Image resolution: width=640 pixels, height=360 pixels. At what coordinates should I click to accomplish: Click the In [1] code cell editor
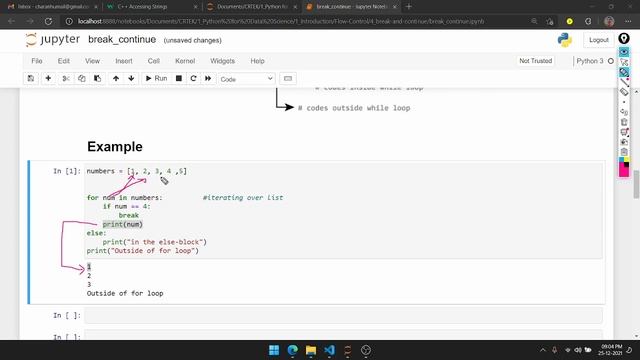coord(343,211)
